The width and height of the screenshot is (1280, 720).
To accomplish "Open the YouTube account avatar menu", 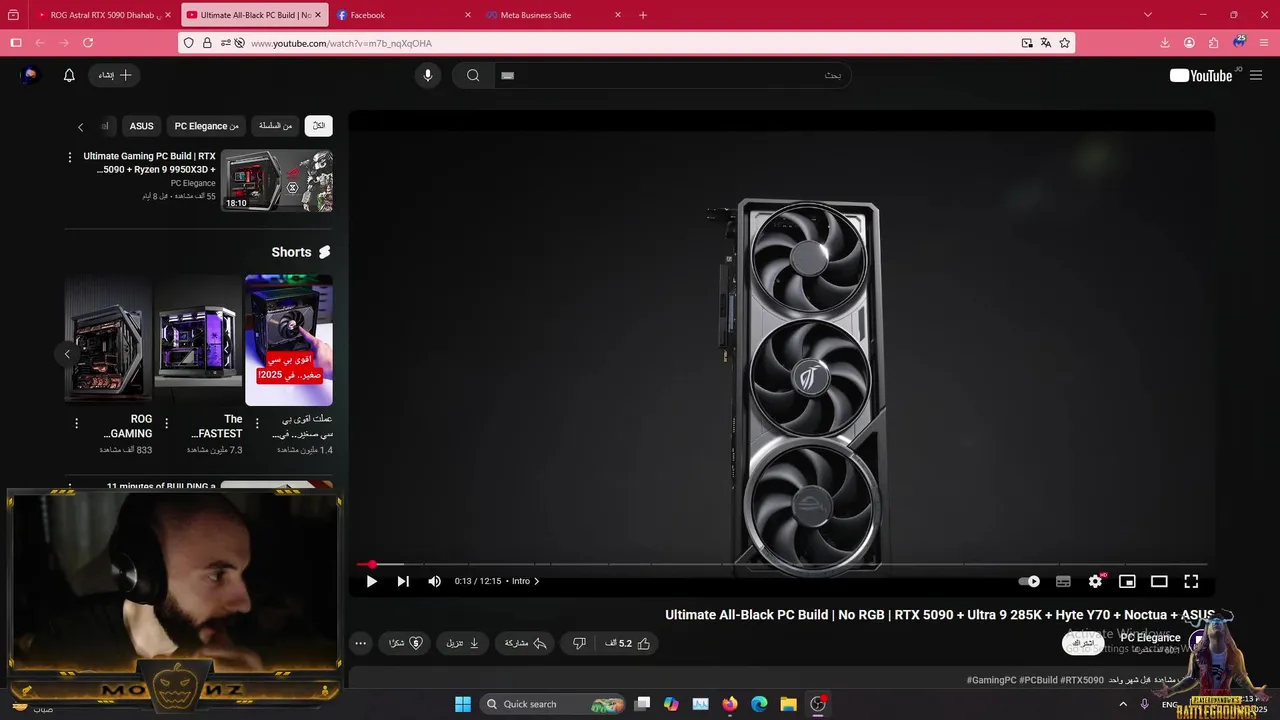I will (x=29, y=75).
